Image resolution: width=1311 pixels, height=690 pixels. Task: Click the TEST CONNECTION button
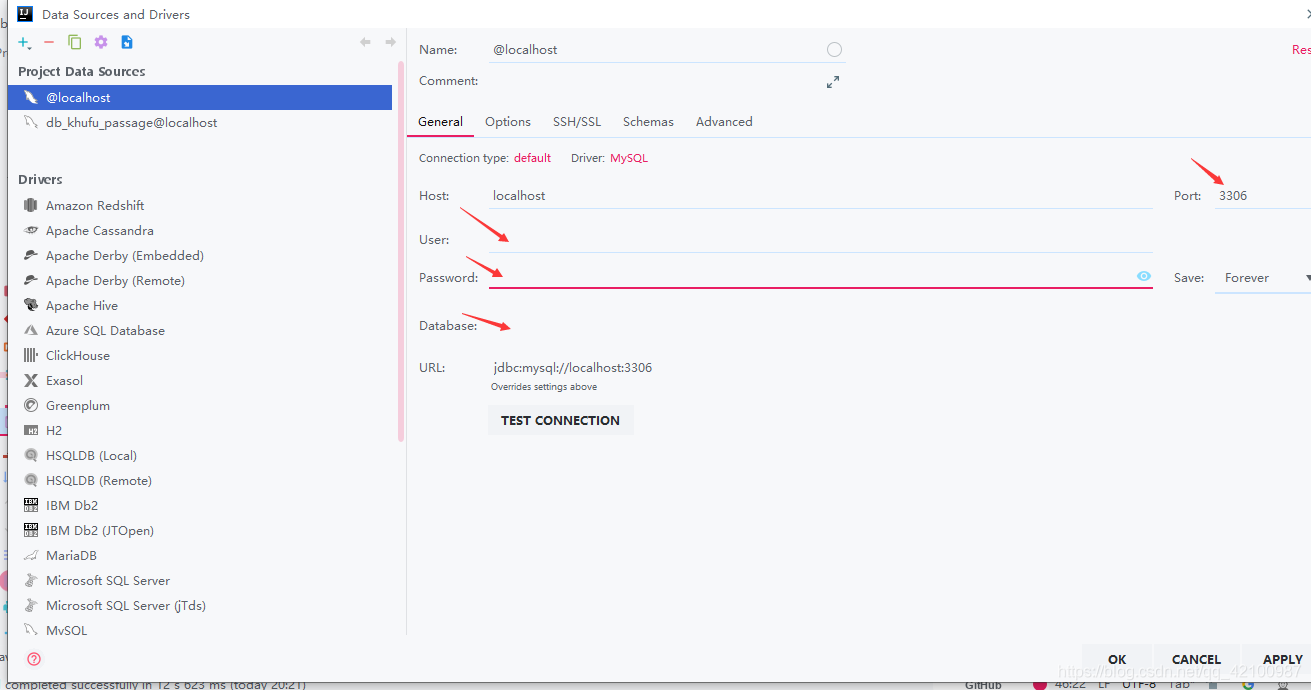pyautogui.click(x=561, y=420)
